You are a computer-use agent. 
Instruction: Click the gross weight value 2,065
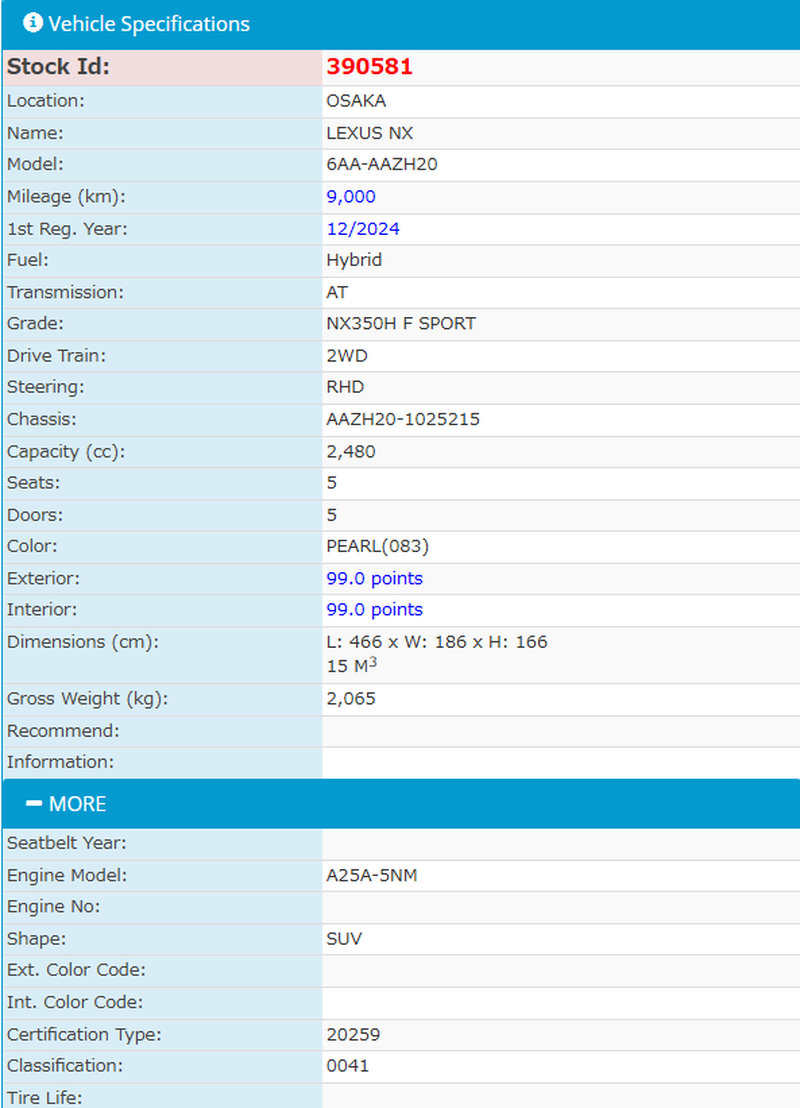click(x=351, y=698)
